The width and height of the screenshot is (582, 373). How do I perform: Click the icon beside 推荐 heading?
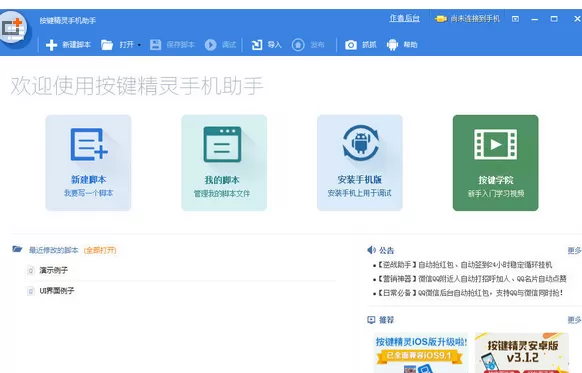371,320
